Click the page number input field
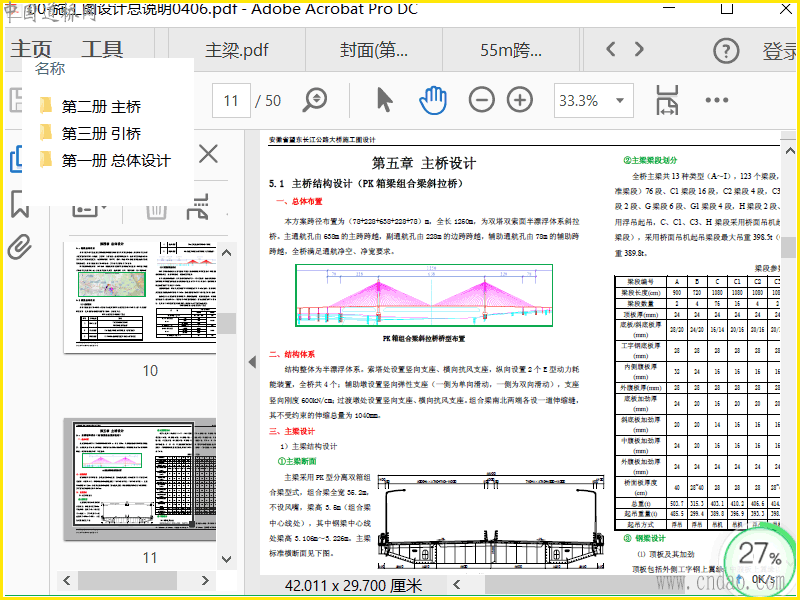Image resolution: width=800 pixels, height=600 pixels. 231,100
